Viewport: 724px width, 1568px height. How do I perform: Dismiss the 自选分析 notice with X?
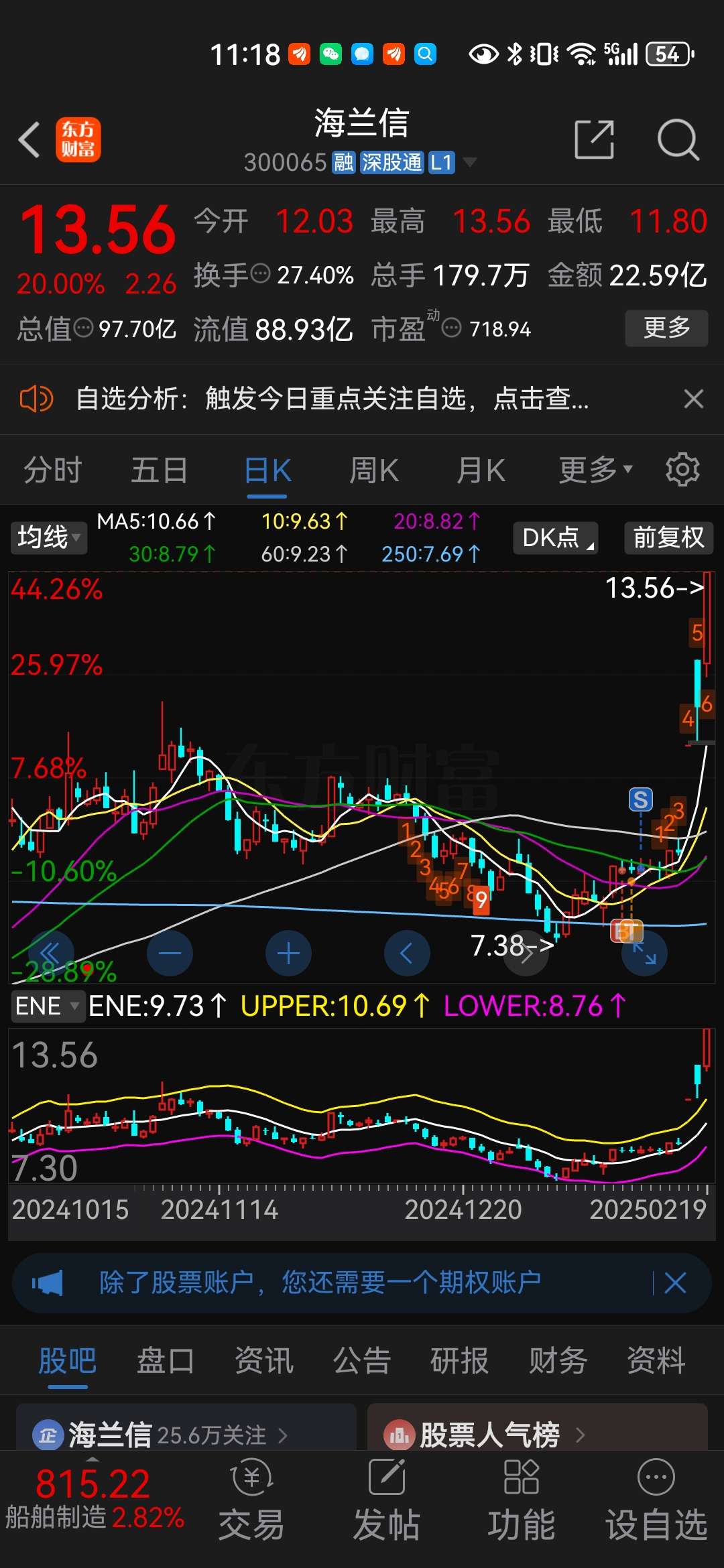pos(693,399)
